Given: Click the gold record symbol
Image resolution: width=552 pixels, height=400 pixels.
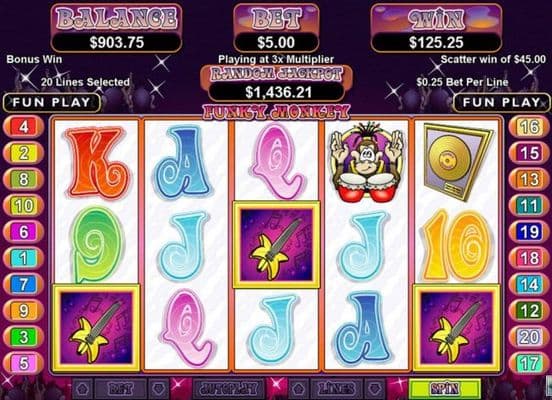Looking at the screenshot, I should click(x=457, y=161).
